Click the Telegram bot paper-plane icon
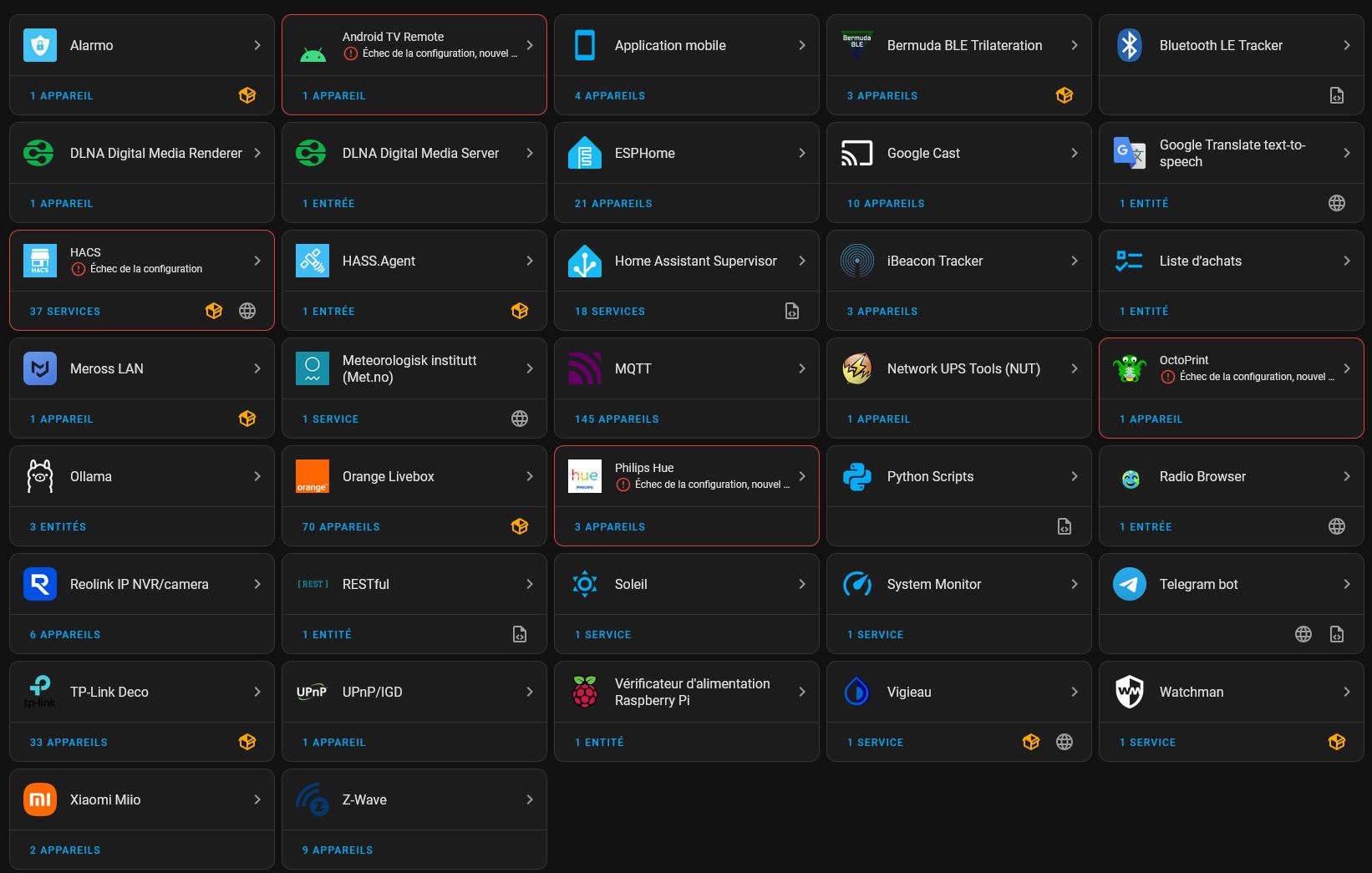 1130,584
